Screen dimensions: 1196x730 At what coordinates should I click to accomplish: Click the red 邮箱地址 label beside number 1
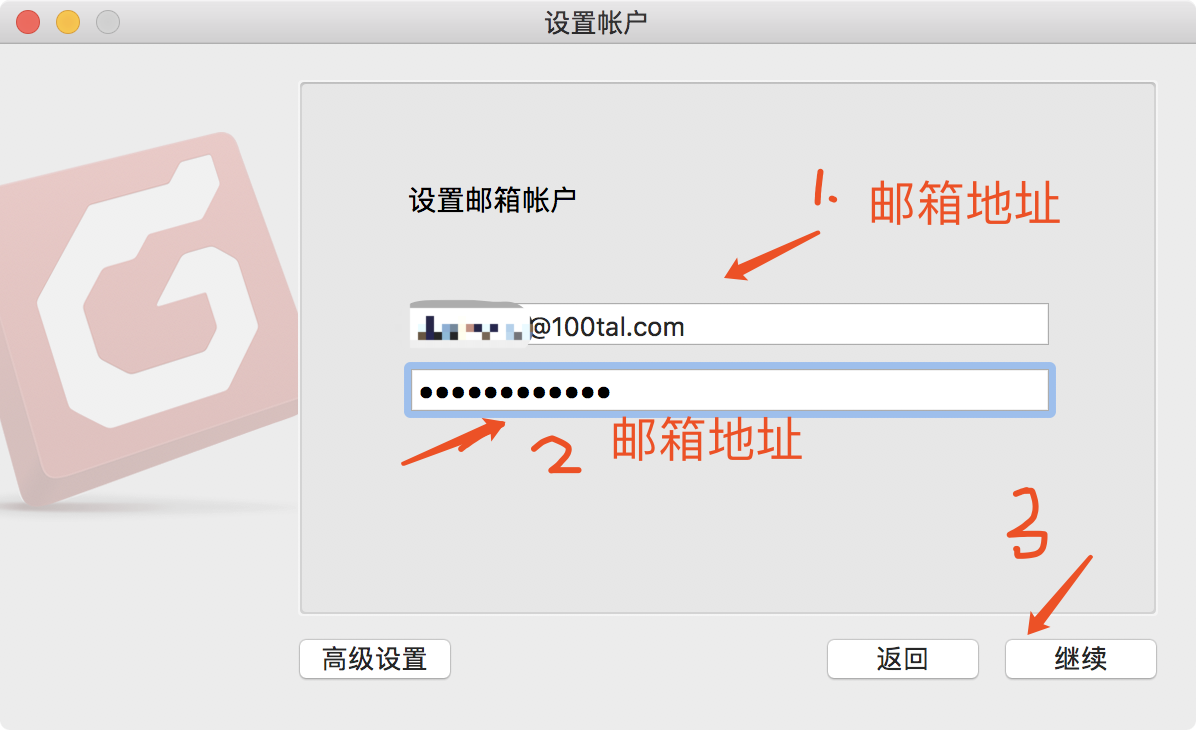[965, 204]
